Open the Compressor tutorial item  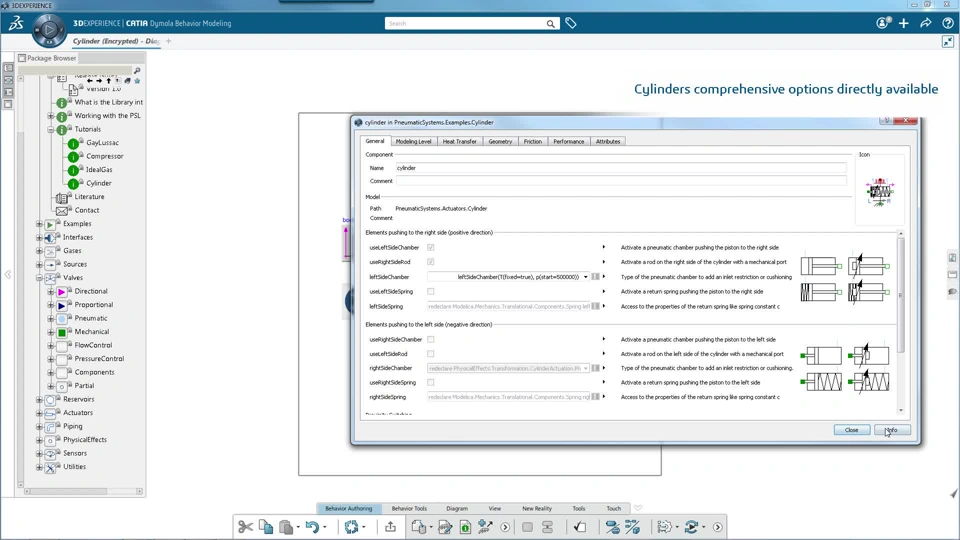(x=105, y=156)
